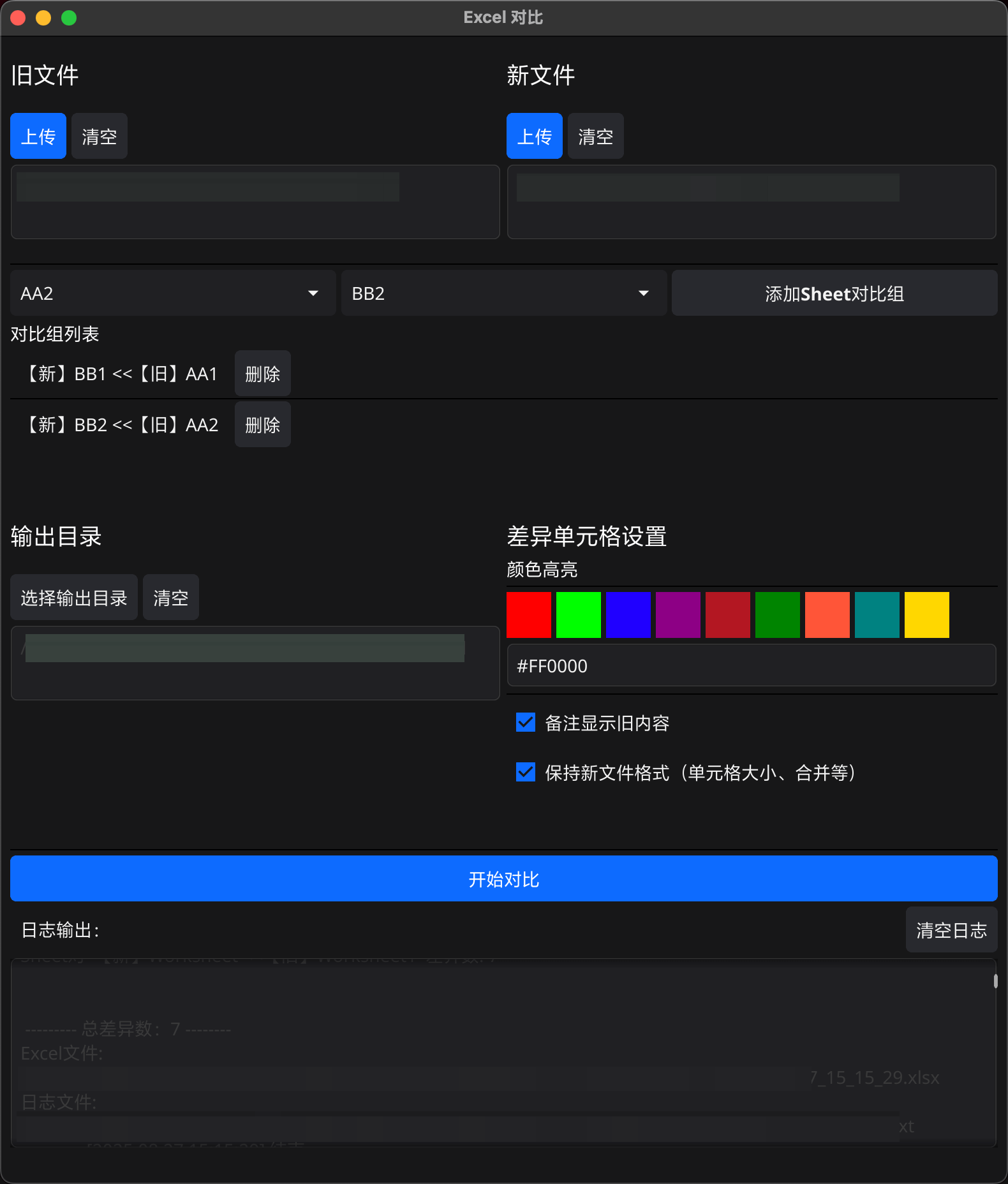Click the upload button under 新文件
The width and height of the screenshot is (1008, 1184).
(534, 136)
